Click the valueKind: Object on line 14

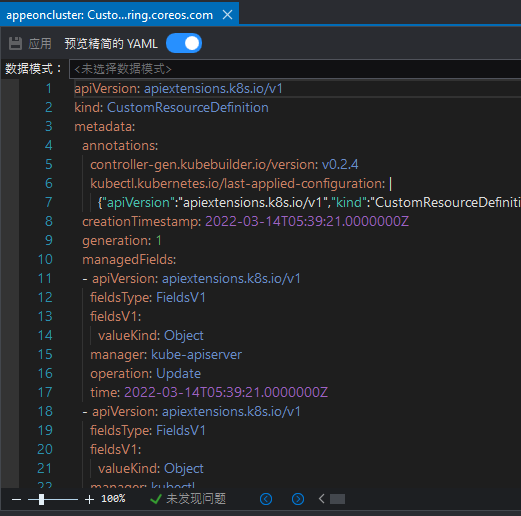pos(151,336)
